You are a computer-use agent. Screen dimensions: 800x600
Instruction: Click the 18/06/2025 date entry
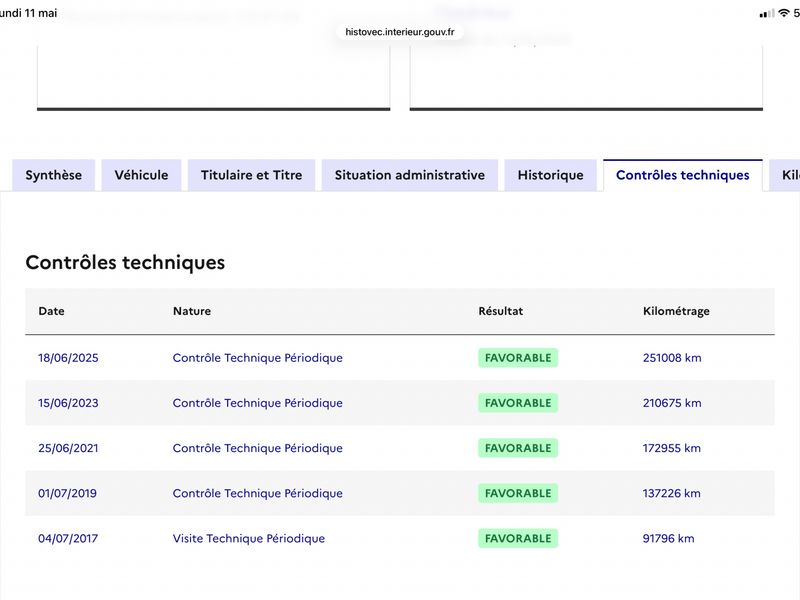tap(68, 358)
